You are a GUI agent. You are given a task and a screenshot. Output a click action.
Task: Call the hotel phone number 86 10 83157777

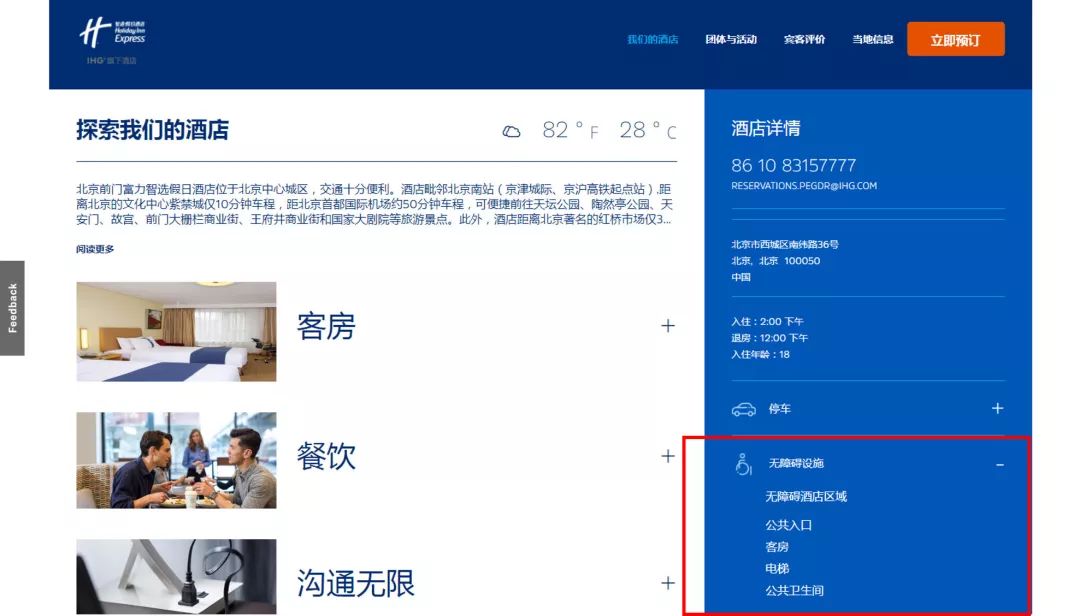(793, 165)
